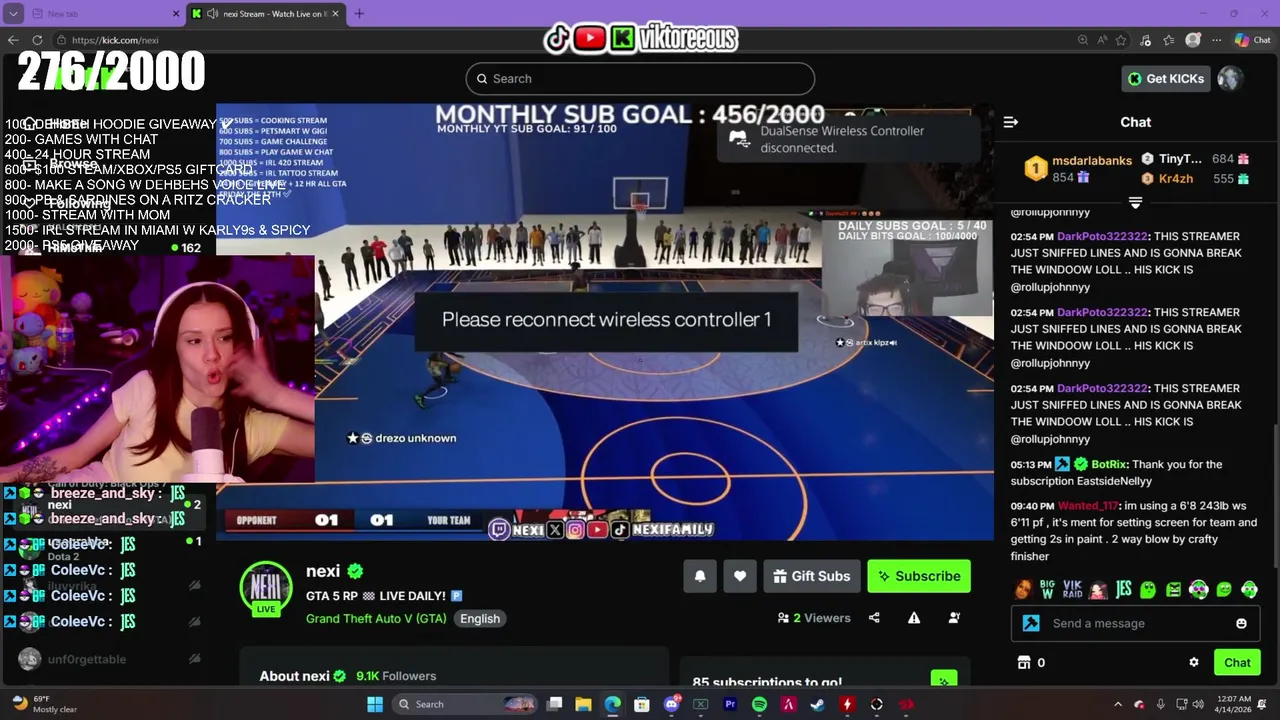This screenshot has height=720, width=1280.
Task: Open browser zoom magnifier icon
Action: (1083, 40)
